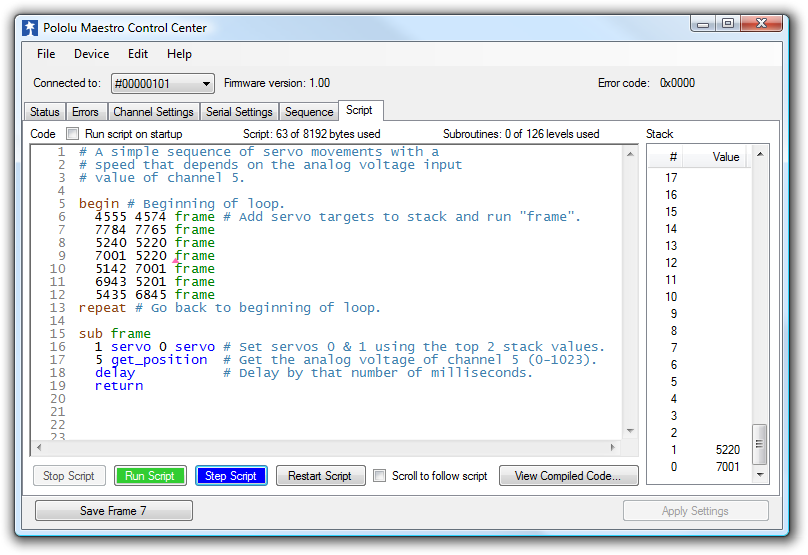Viewport: 808px width, 555px height.
Task: Select the Serial Settings tab
Action: click(x=239, y=112)
